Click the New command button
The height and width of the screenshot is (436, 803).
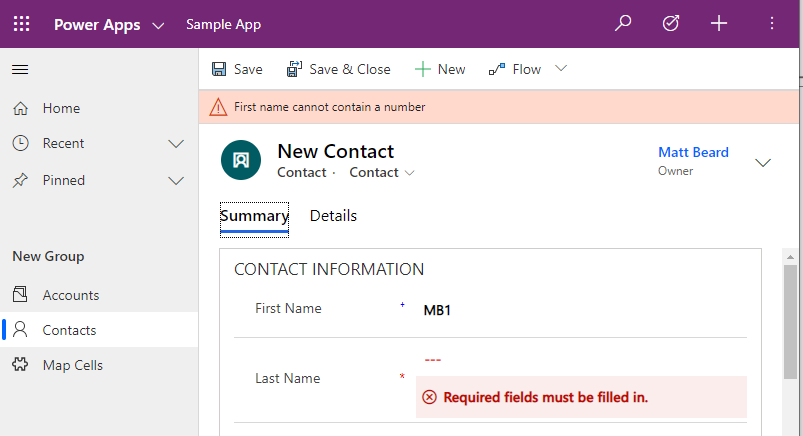(440, 69)
